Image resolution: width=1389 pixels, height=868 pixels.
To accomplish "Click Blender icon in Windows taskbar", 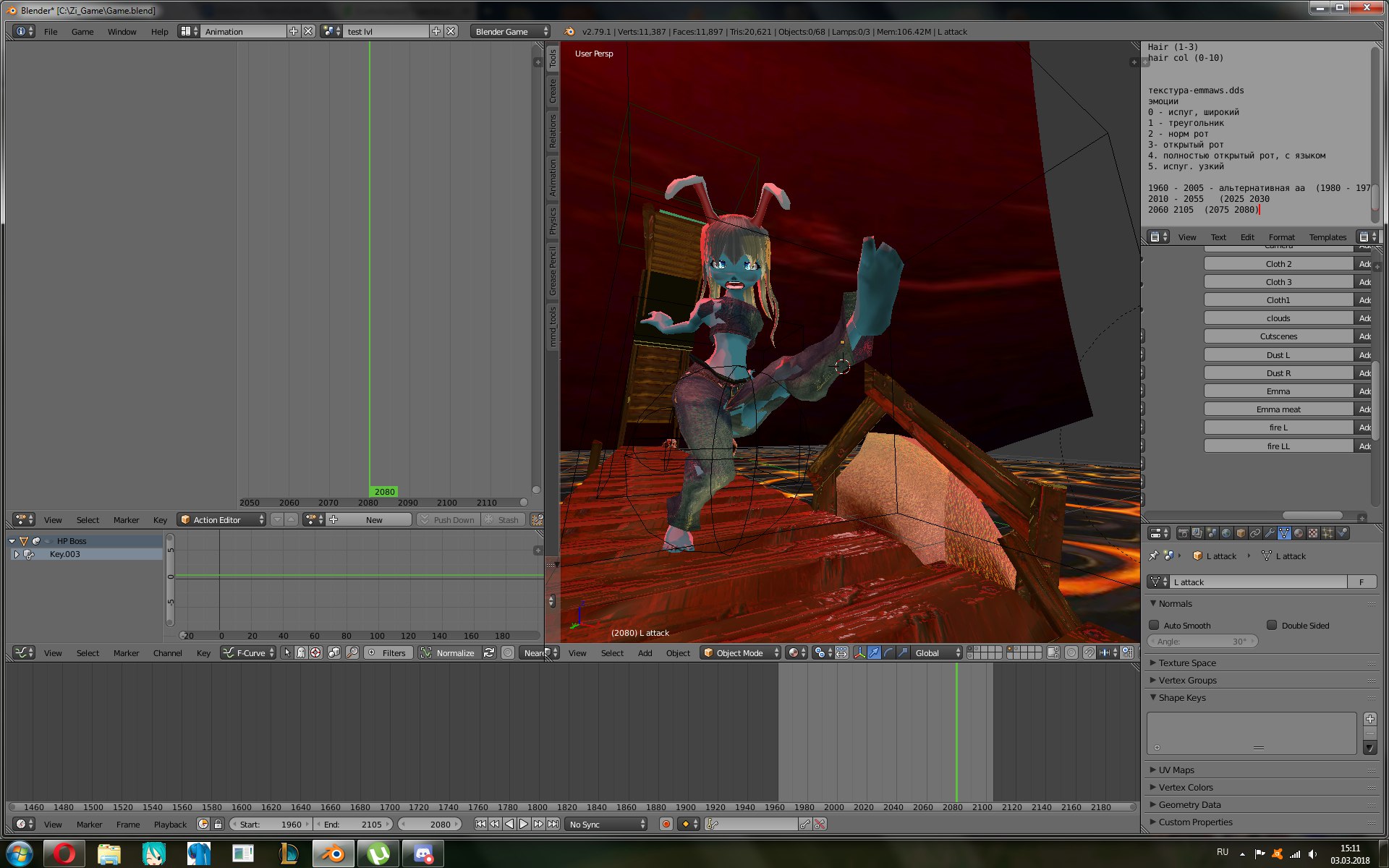I will pos(333,854).
